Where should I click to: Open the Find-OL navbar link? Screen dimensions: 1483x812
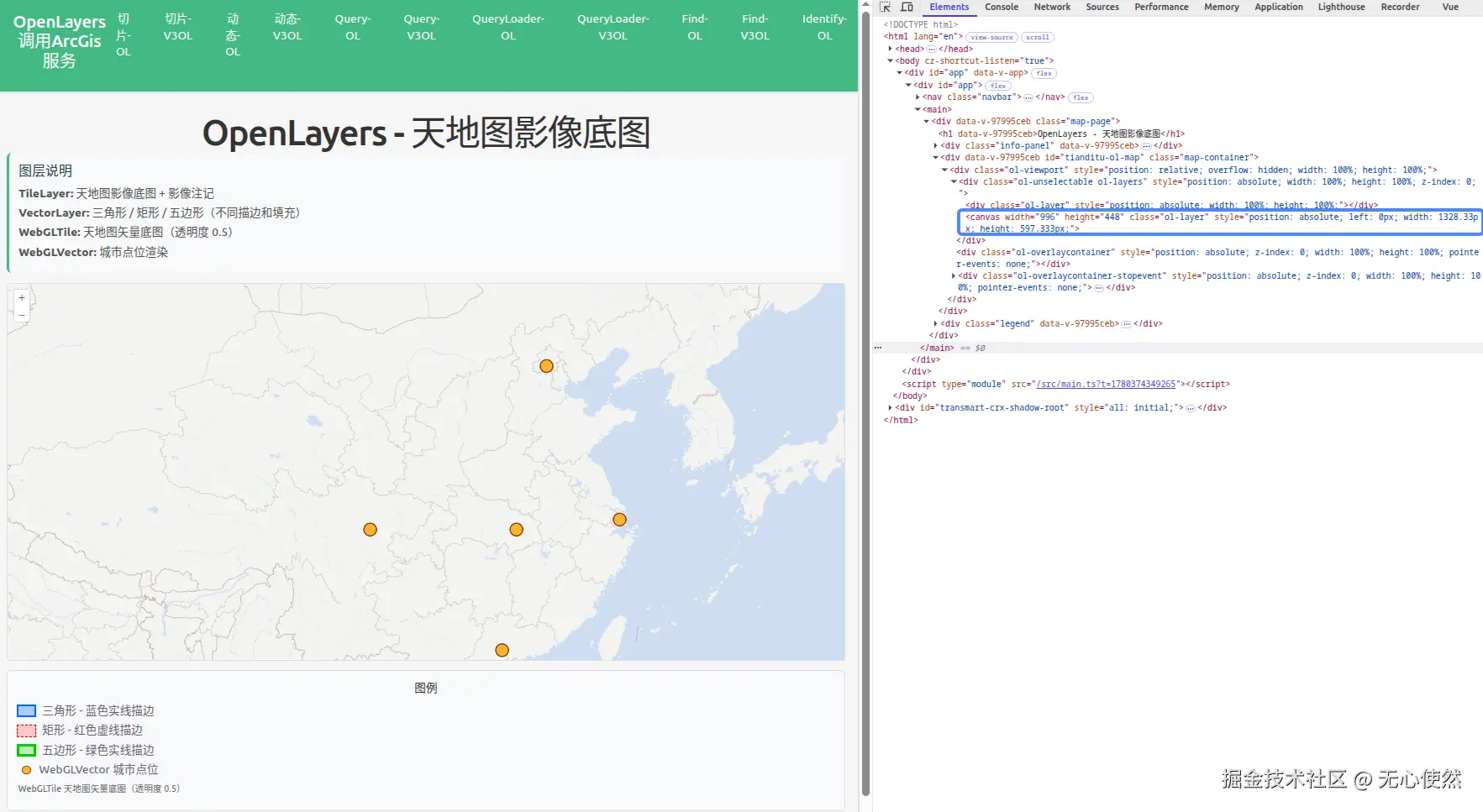pyautogui.click(x=695, y=27)
